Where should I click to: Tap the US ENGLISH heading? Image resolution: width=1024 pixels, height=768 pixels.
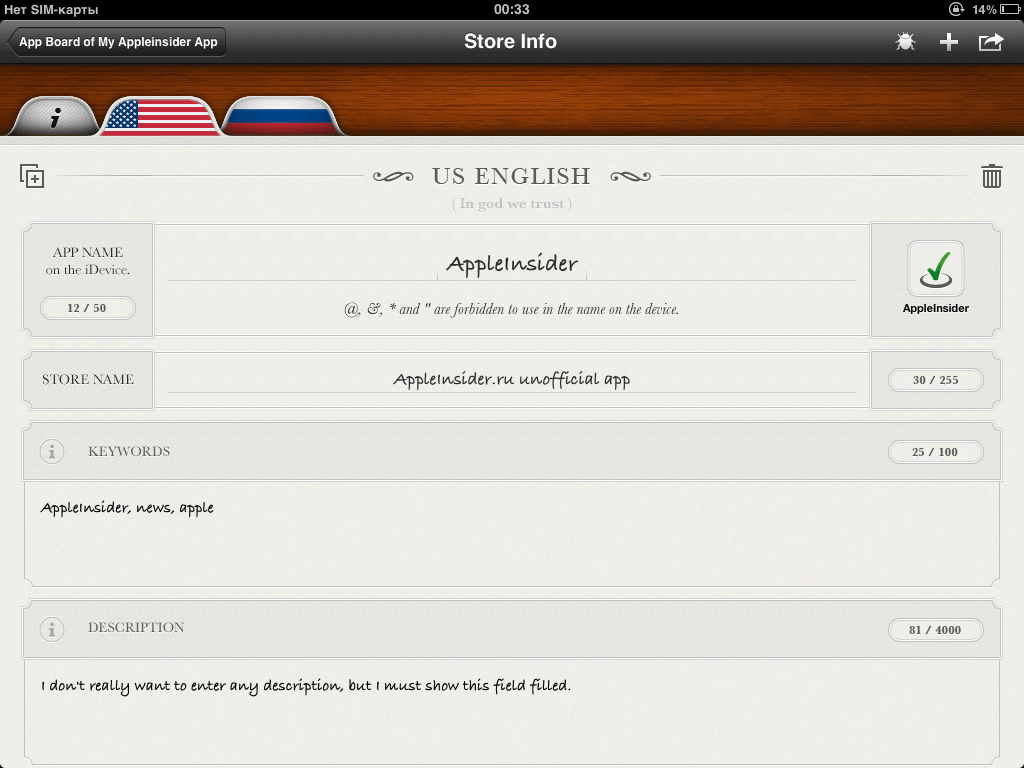(x=511, y=176)
